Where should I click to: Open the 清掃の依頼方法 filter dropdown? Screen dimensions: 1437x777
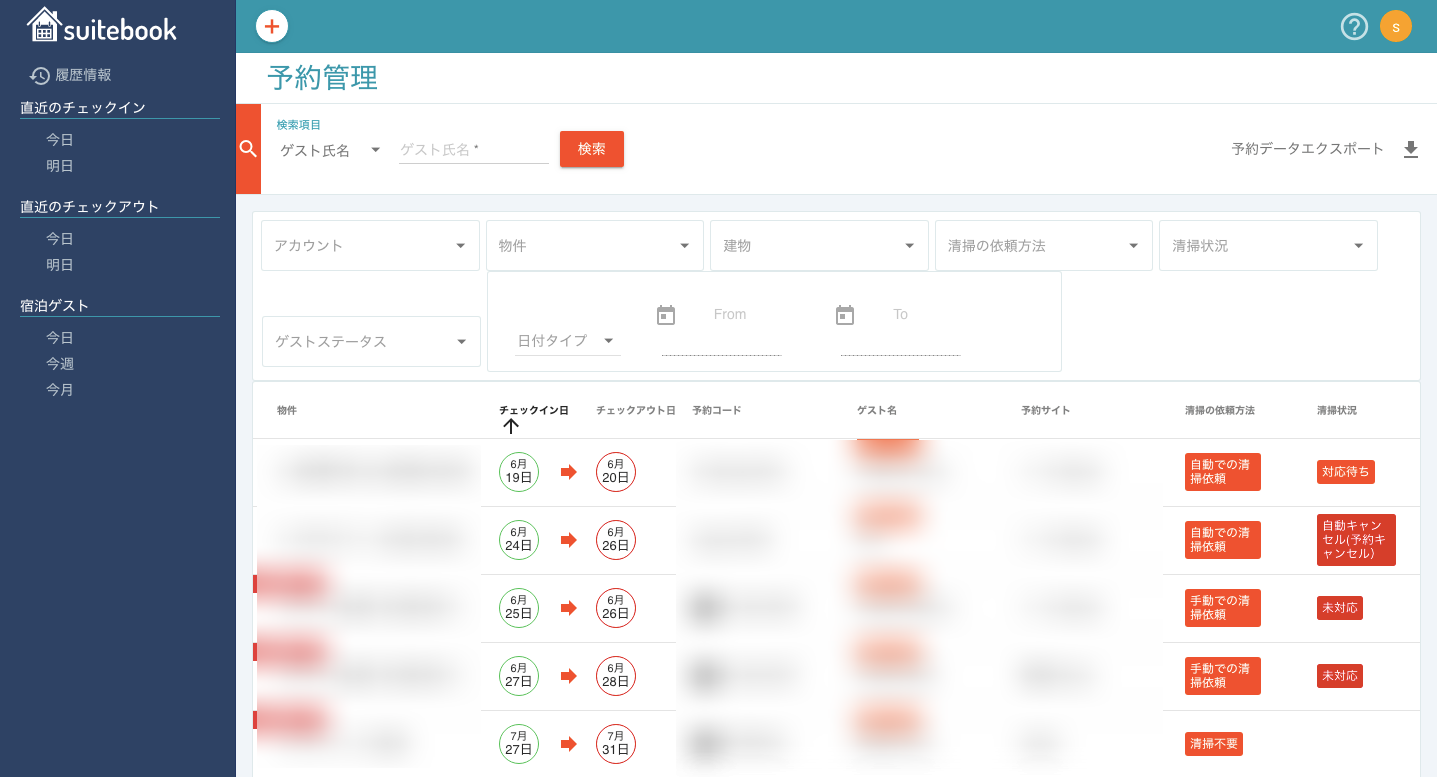coord(1044,246)
